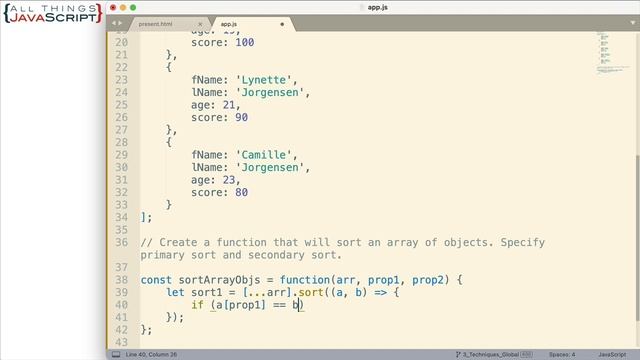
Task: Open the tab list dropdown arrow
Action: tap(633, 23)
